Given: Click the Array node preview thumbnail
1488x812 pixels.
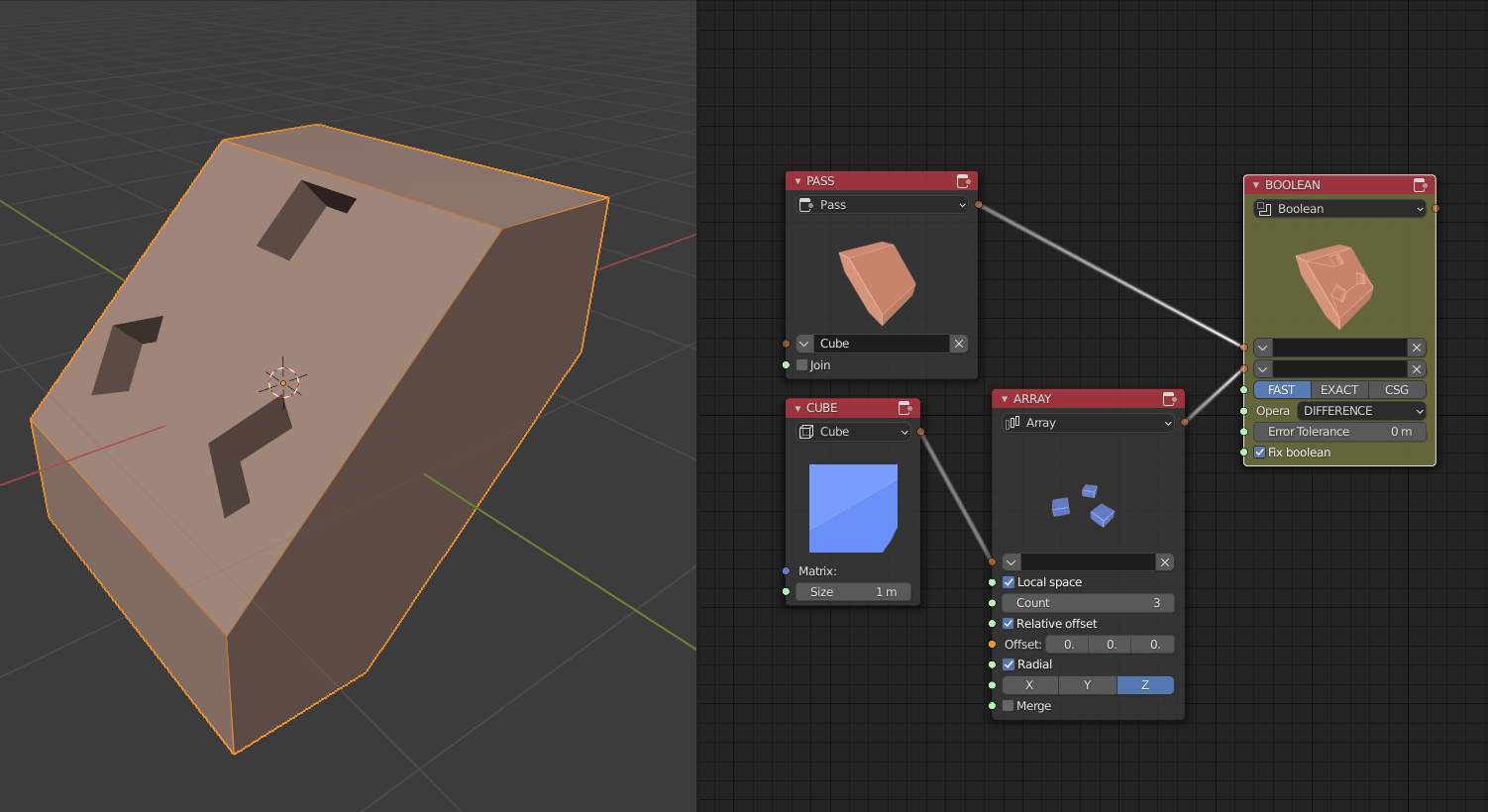Looking at the screenshot, I should point(1083,505).
